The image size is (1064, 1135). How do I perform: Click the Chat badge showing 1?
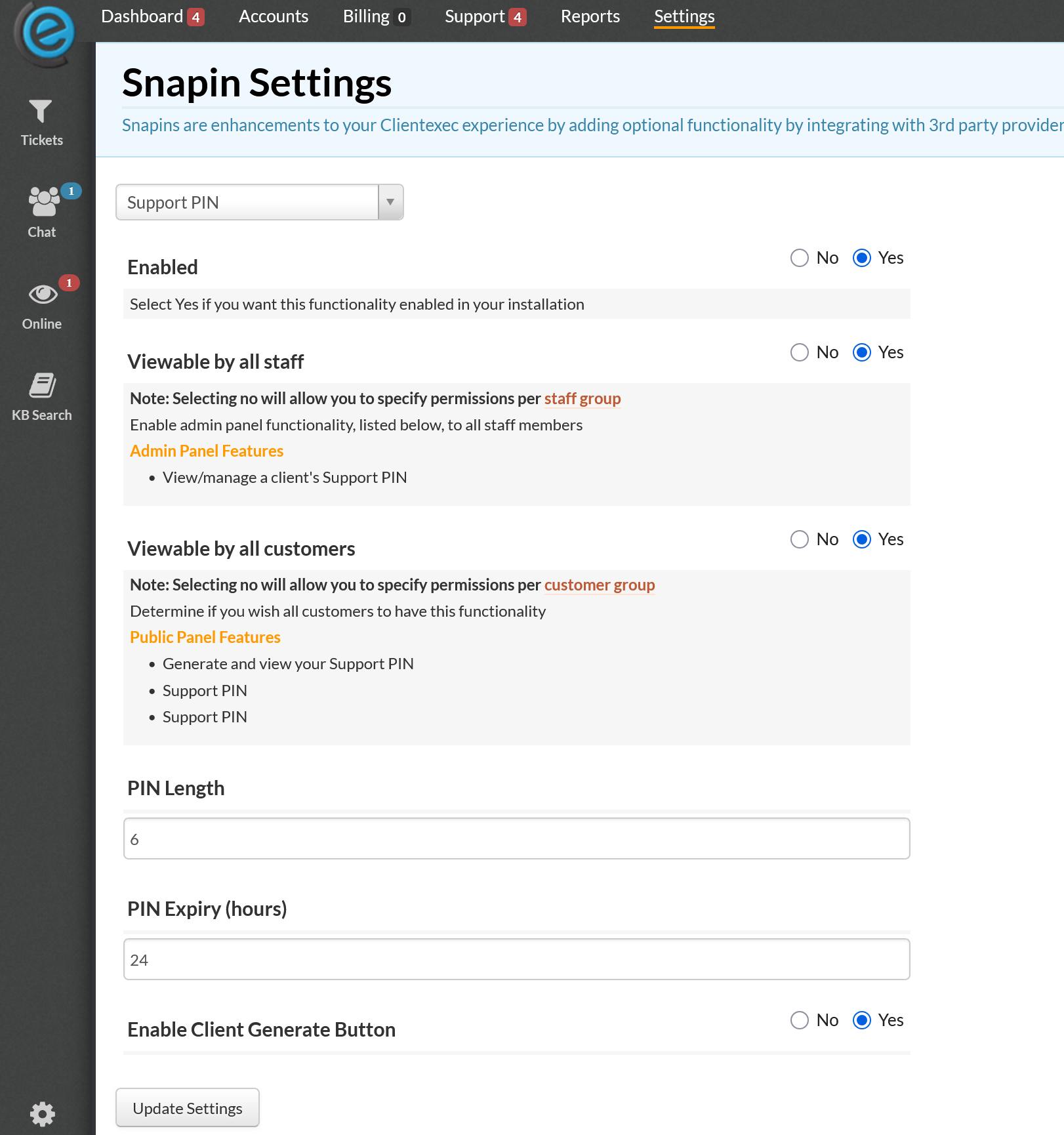tap(71, 191)
